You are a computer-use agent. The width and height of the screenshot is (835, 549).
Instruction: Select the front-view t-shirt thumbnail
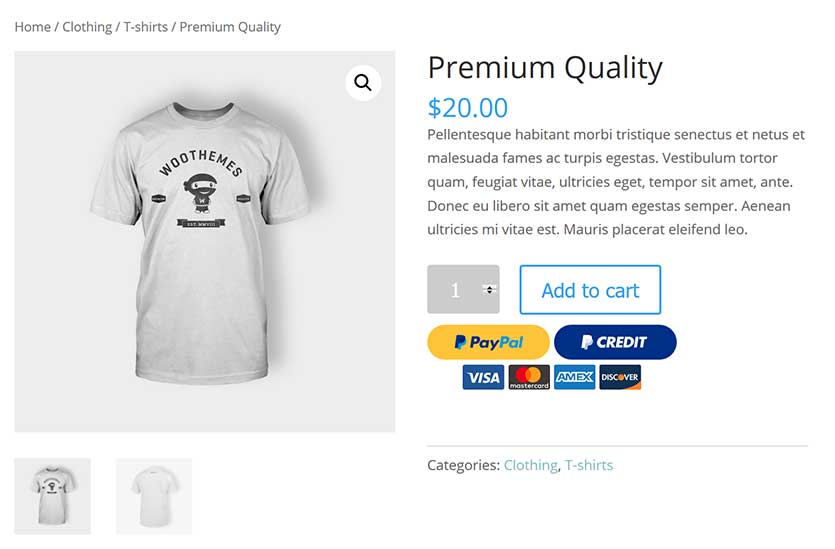(52, 496)
